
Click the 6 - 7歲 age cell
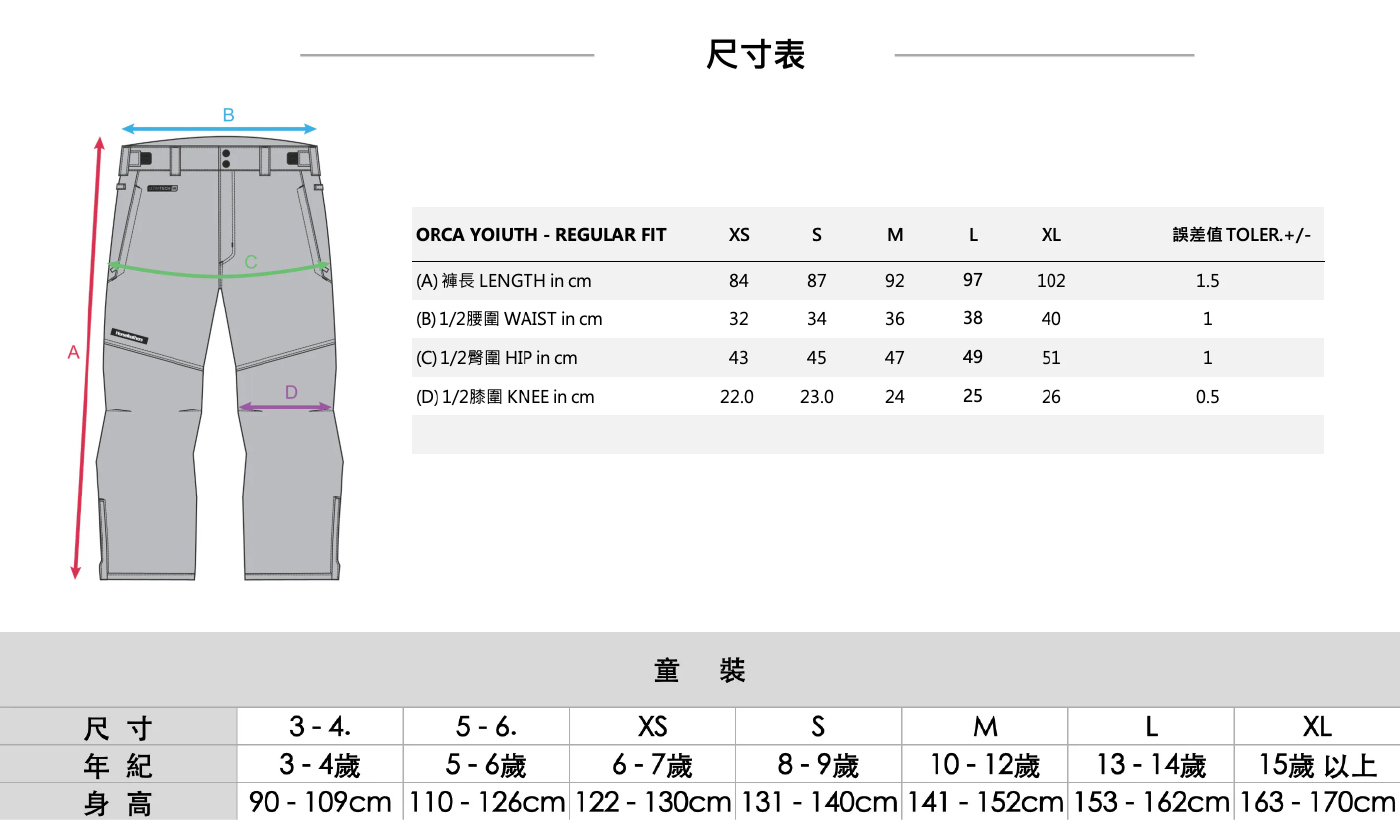(652, 765)
